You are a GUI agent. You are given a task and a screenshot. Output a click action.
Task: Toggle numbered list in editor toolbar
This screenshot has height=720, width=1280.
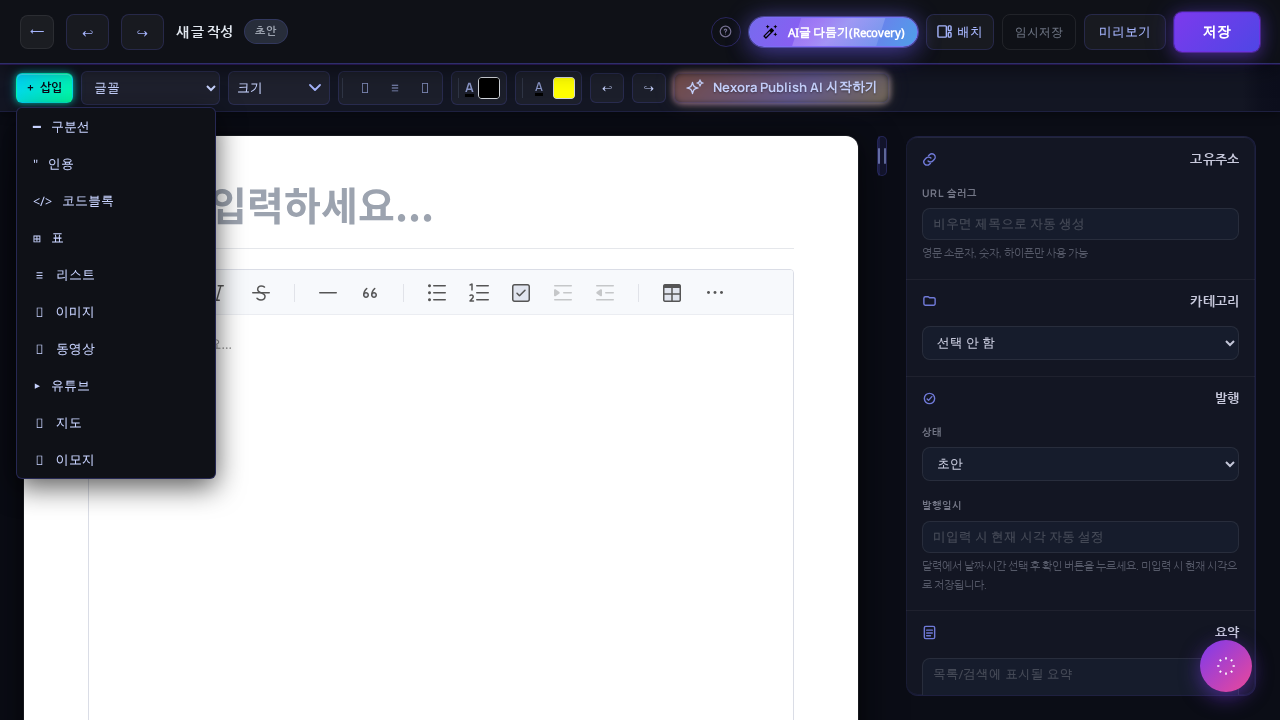(479, 293)
